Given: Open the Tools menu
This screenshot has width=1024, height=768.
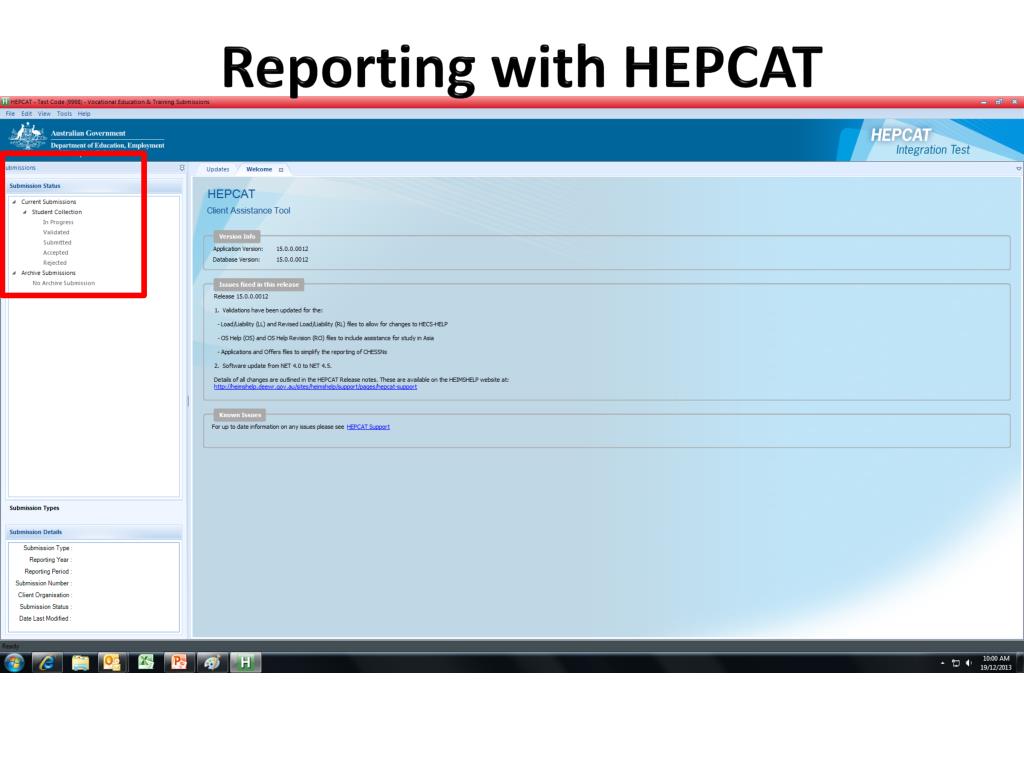Looking at the screenshot, I should tap(64, 114).
